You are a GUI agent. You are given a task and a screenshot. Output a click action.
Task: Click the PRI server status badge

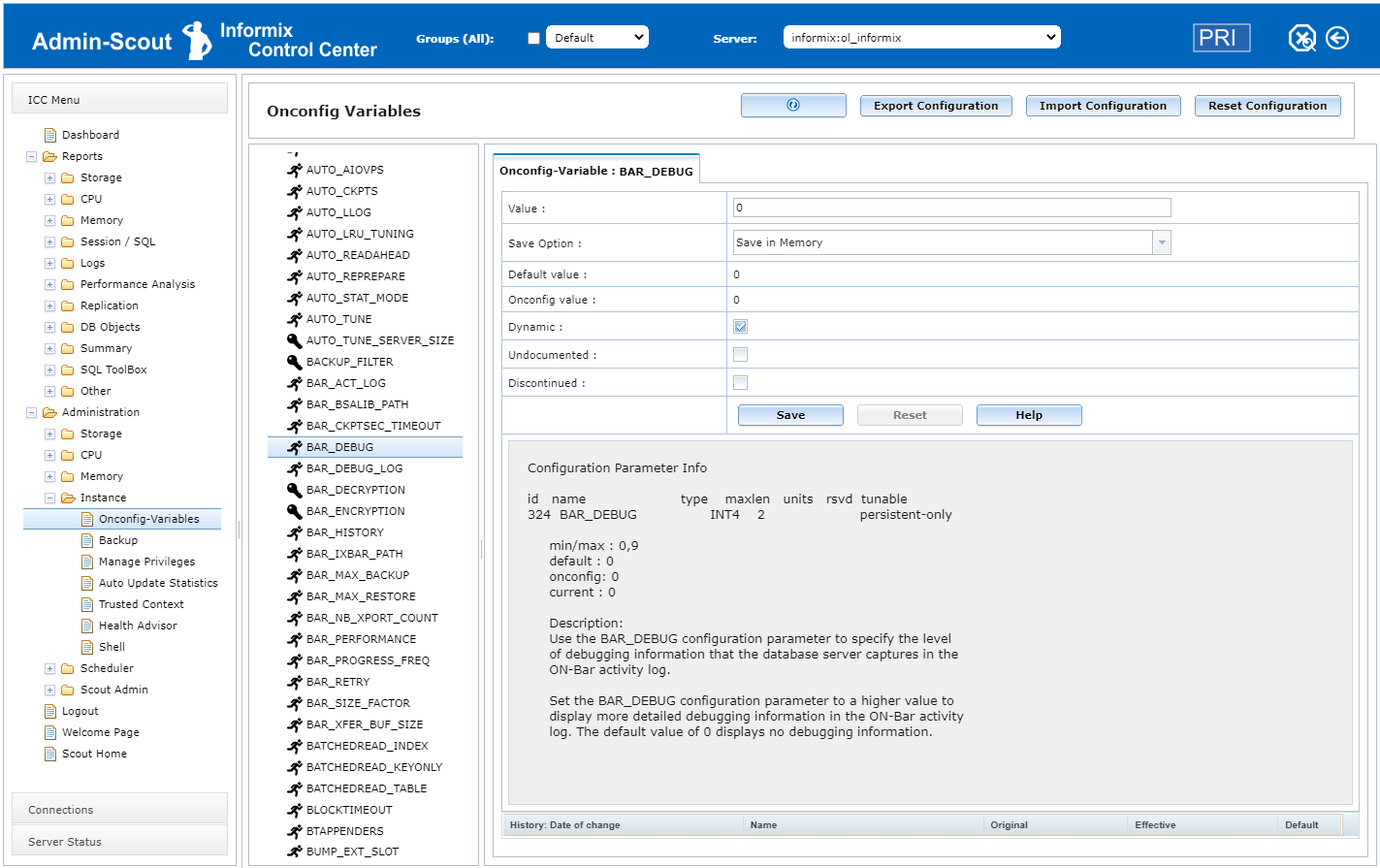click(1221, 38)
